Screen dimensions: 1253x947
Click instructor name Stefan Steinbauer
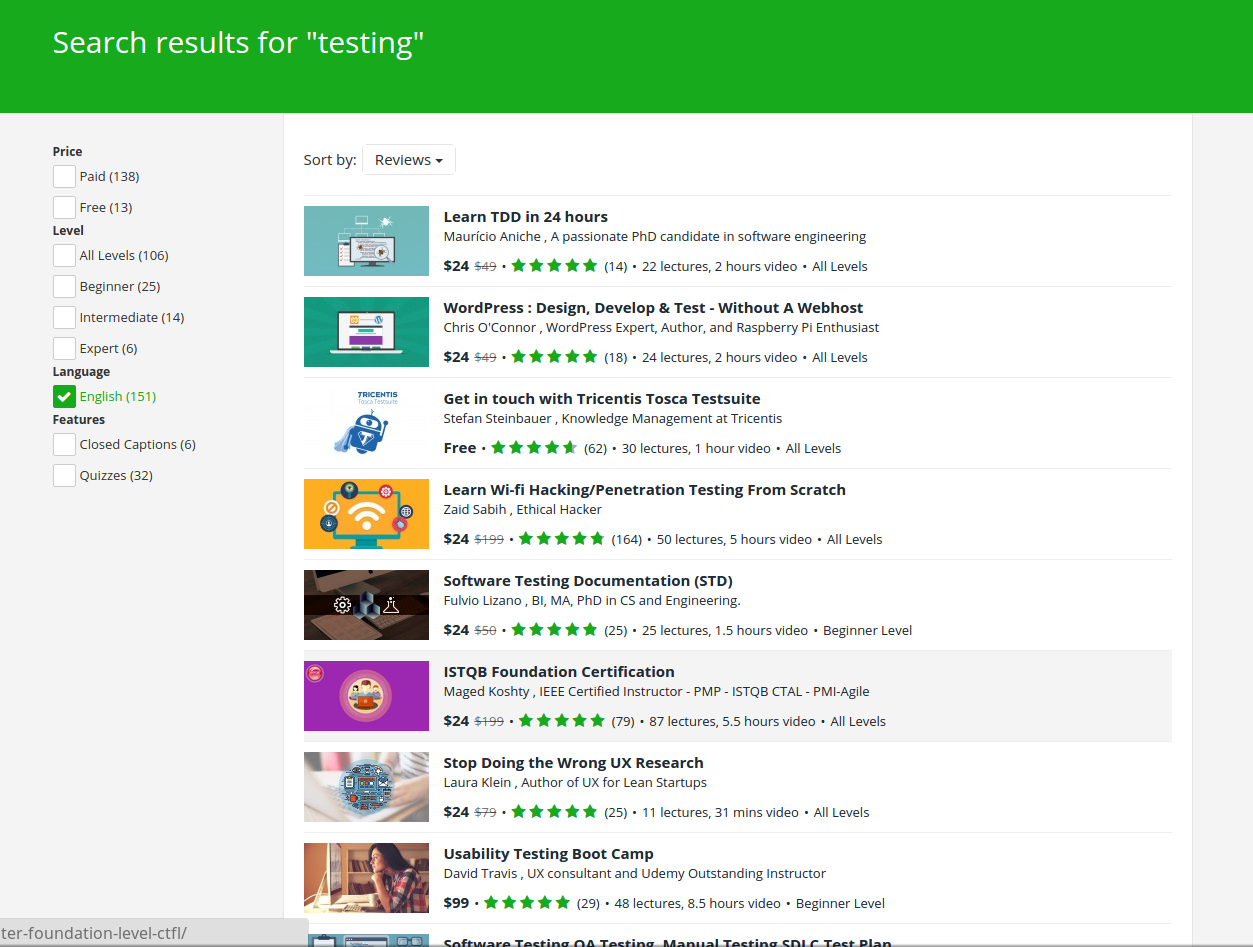[x=498, y=419]
